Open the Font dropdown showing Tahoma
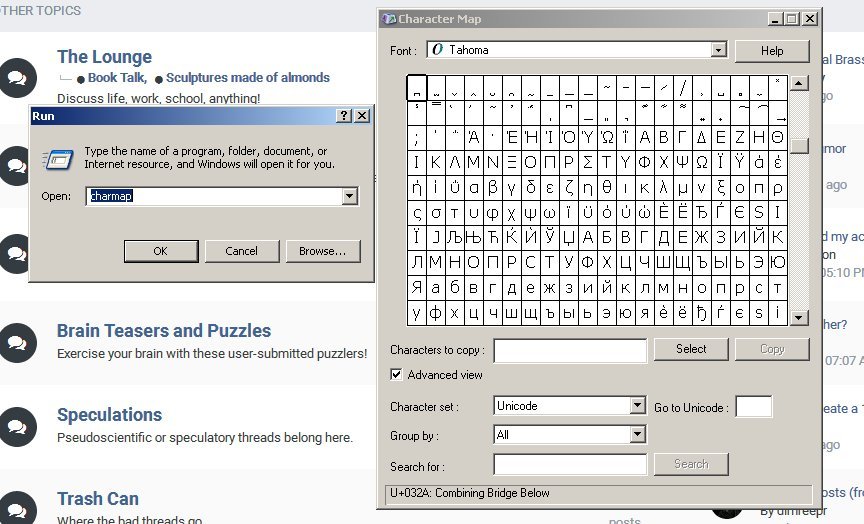864x524 pixels. (718, 50)
